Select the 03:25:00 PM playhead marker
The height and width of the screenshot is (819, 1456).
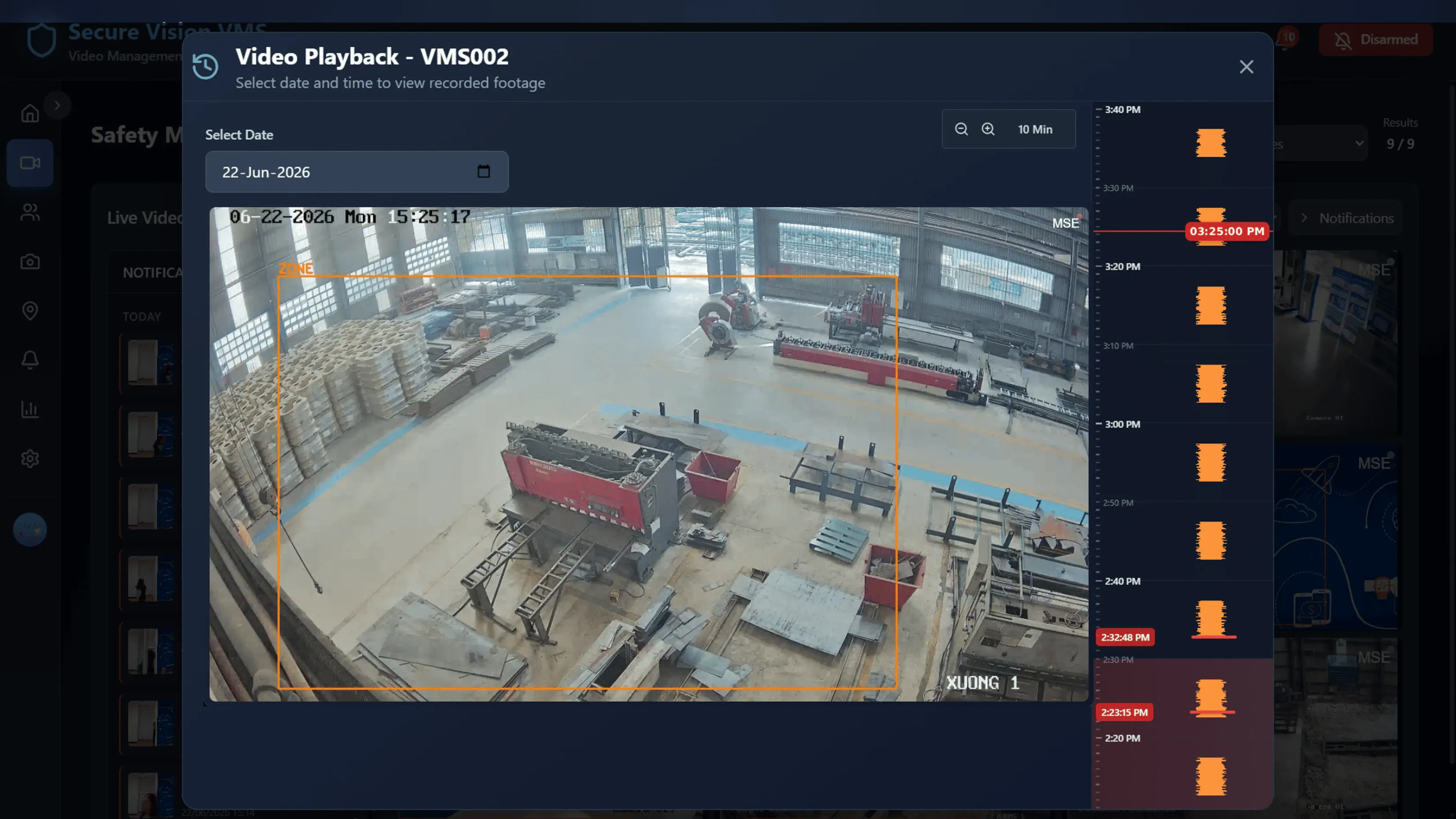pyautogui.click(x=1227, y=231)
